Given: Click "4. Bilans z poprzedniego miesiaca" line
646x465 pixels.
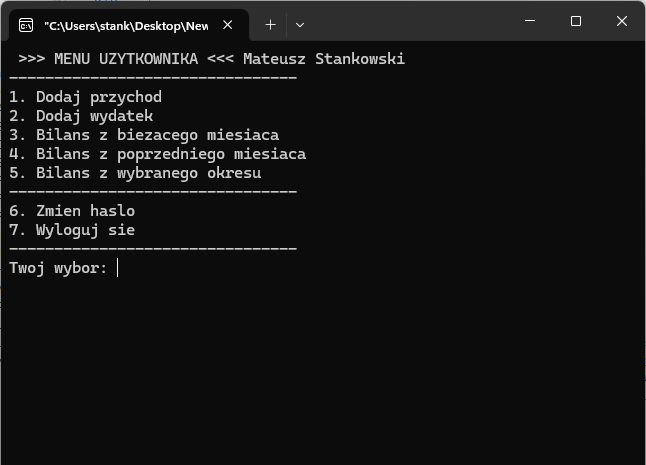Looking at the screenshot, I should pyautogui.click(x=157, y=154).
